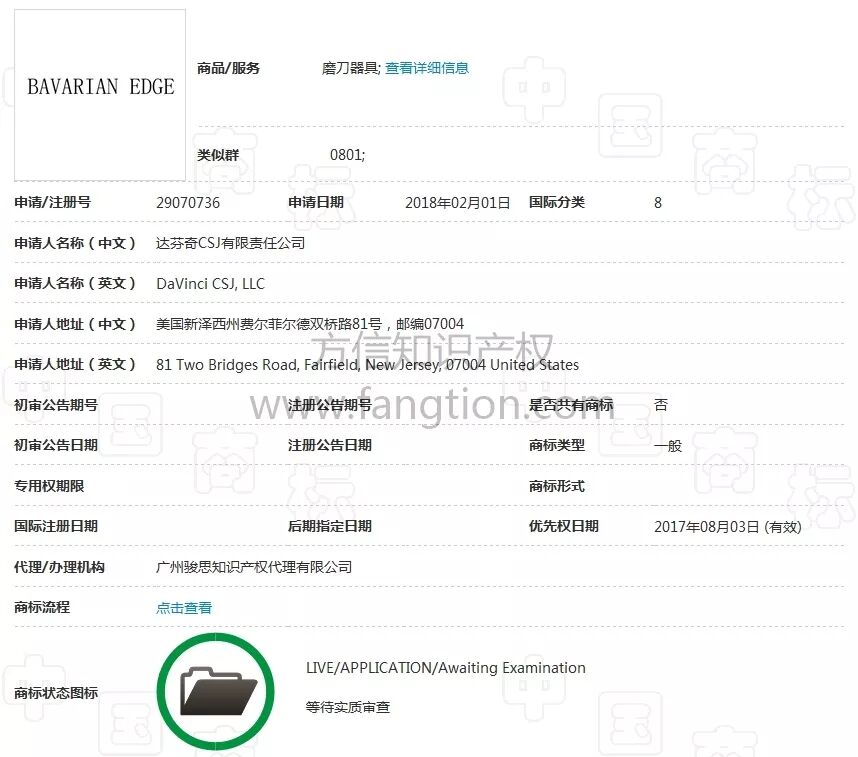Screen dimensions: 858x757
Task: Select the Chinese address 美国新泽西州费尔菲尔德双桥路81号
Action: tap(269, 324)
